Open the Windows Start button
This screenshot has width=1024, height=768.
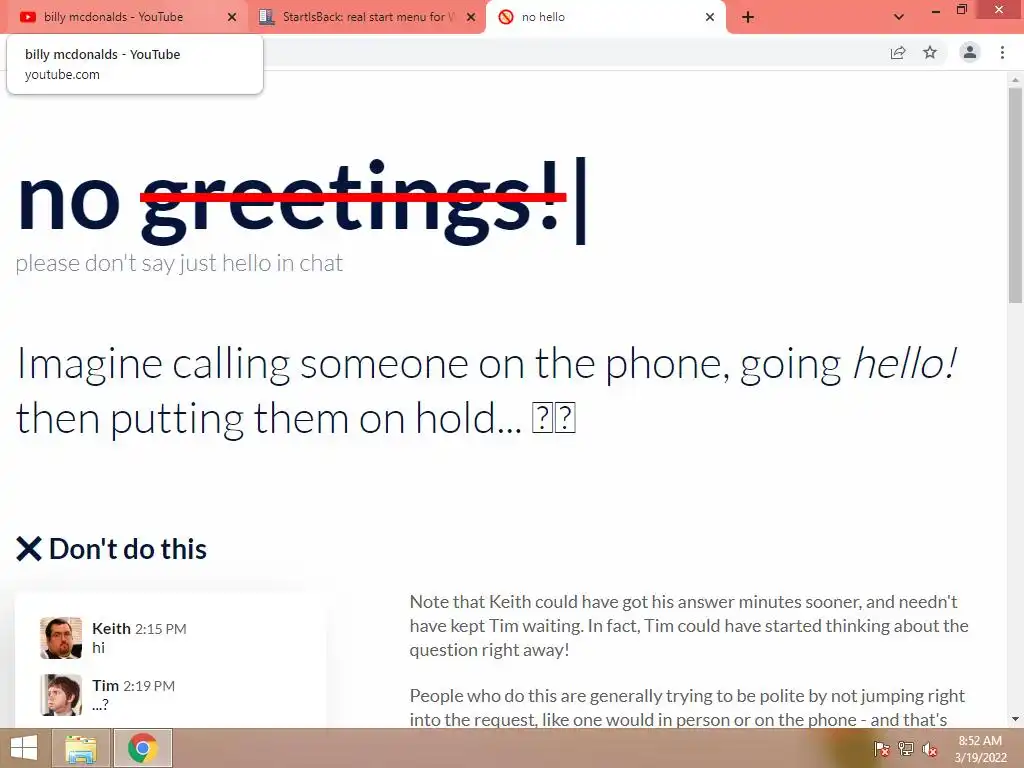click(x=24, y=748)
